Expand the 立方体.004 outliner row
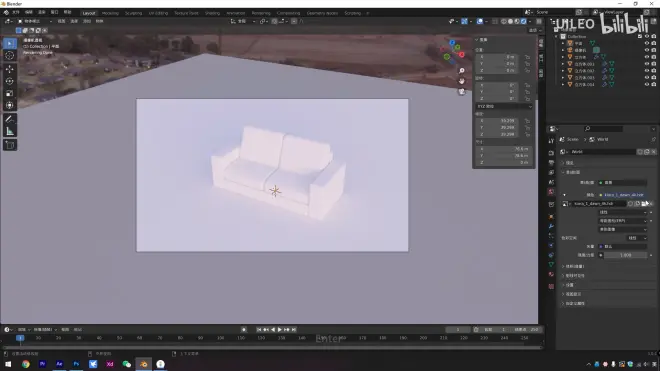 coord(563,84)
